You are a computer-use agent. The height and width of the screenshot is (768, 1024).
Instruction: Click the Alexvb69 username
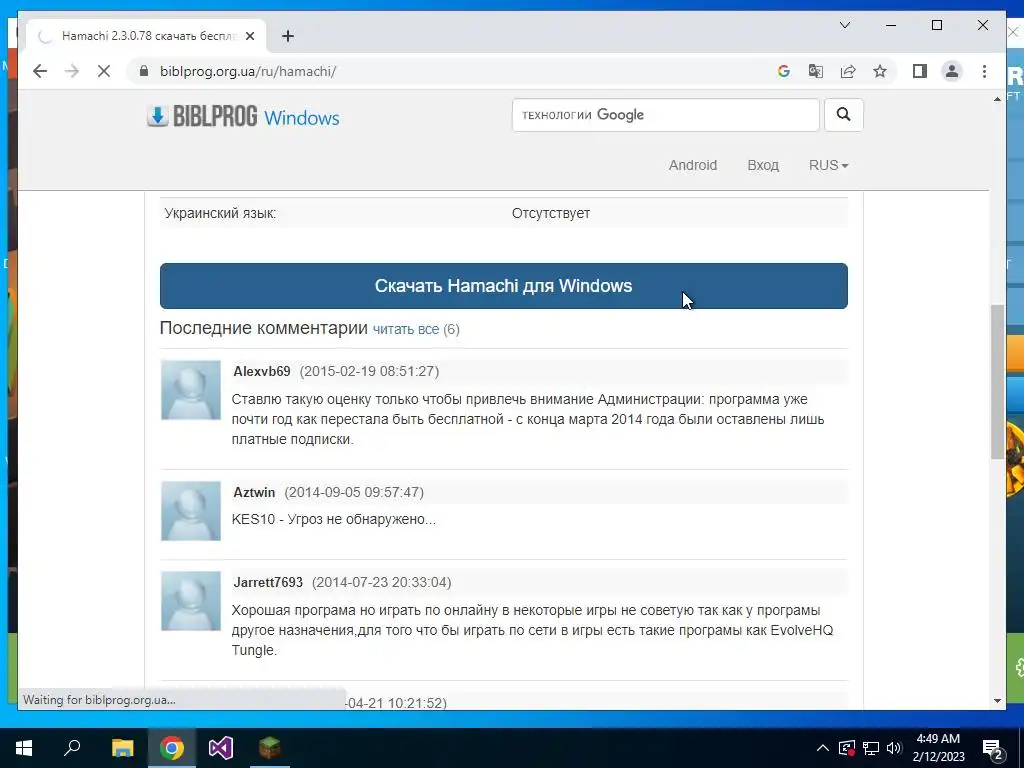[x=262, y=371]
